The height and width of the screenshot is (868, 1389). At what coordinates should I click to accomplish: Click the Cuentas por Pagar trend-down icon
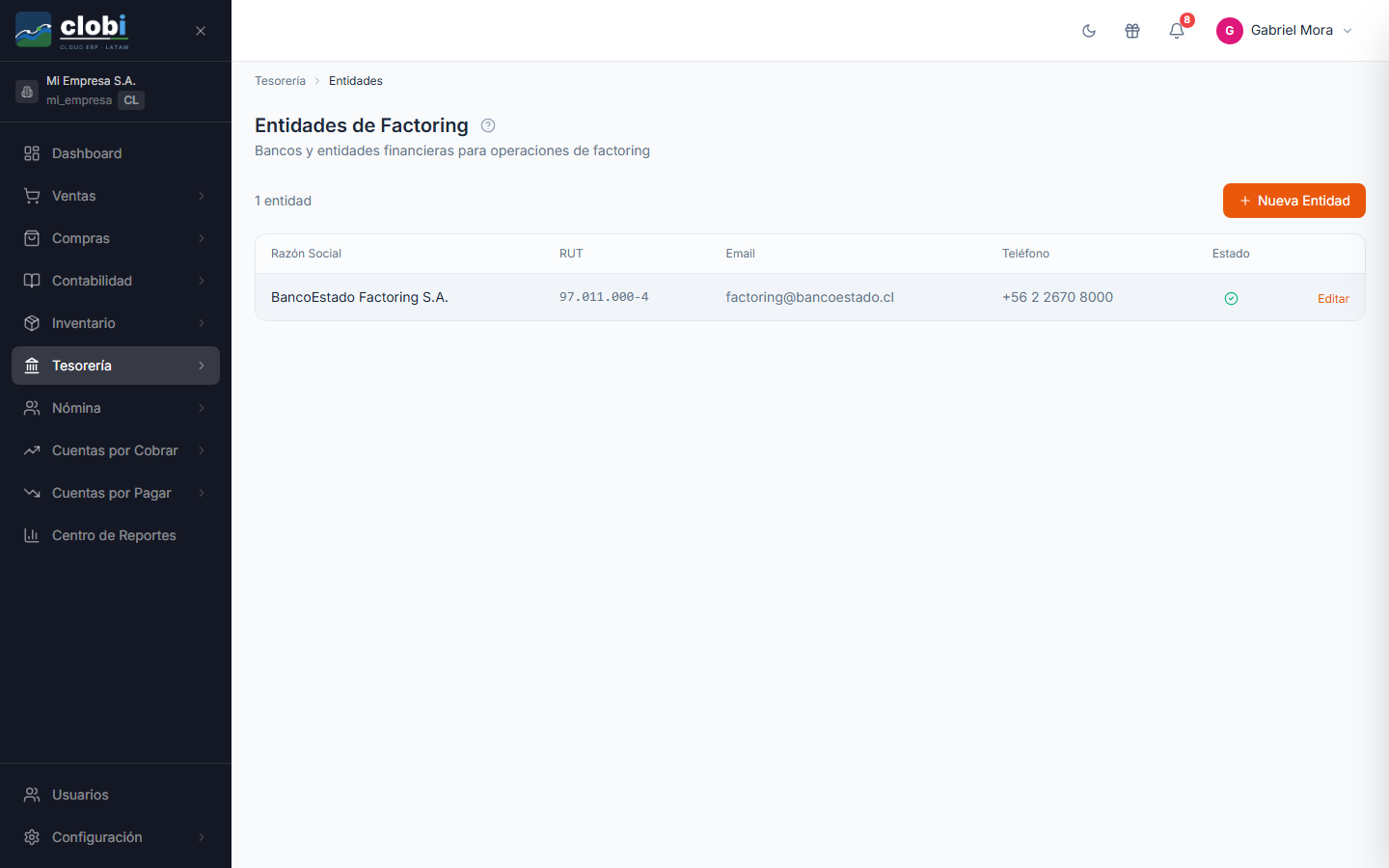[32, 493]
